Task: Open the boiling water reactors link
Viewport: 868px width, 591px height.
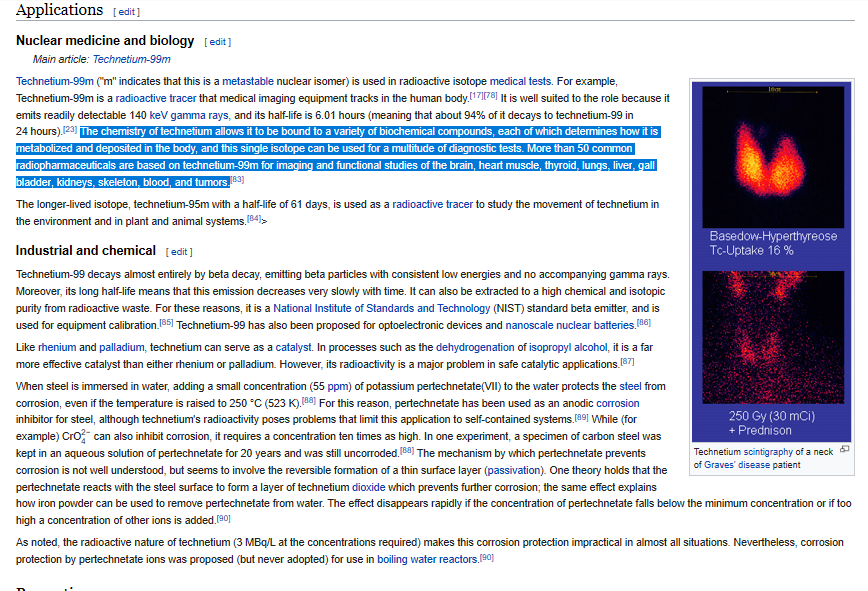Action: point(427,559)
